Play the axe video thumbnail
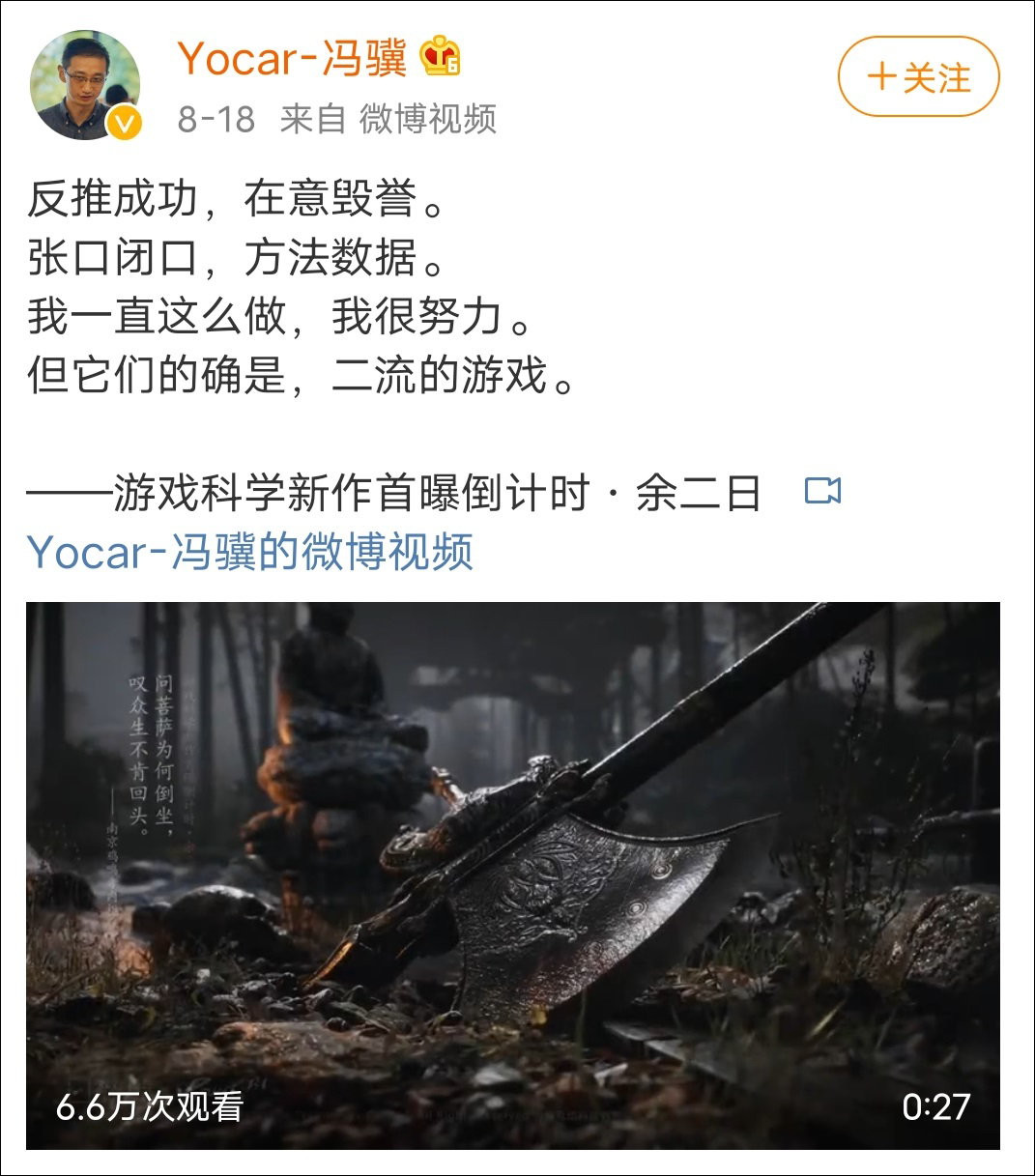Image resolution: width=1035 pixels, height=1176 pixels. [x=513, y=875]
